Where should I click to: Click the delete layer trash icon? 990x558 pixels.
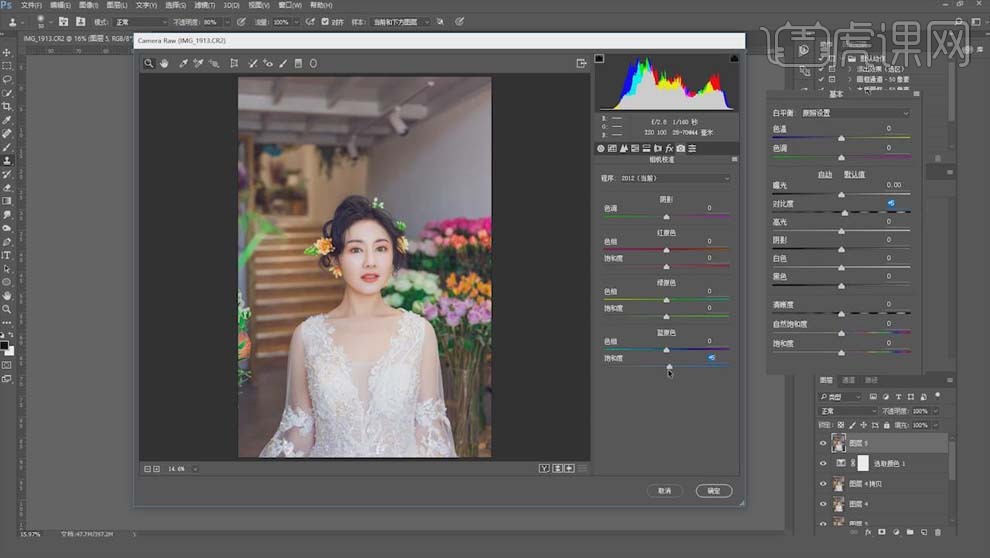coord(937,531)
